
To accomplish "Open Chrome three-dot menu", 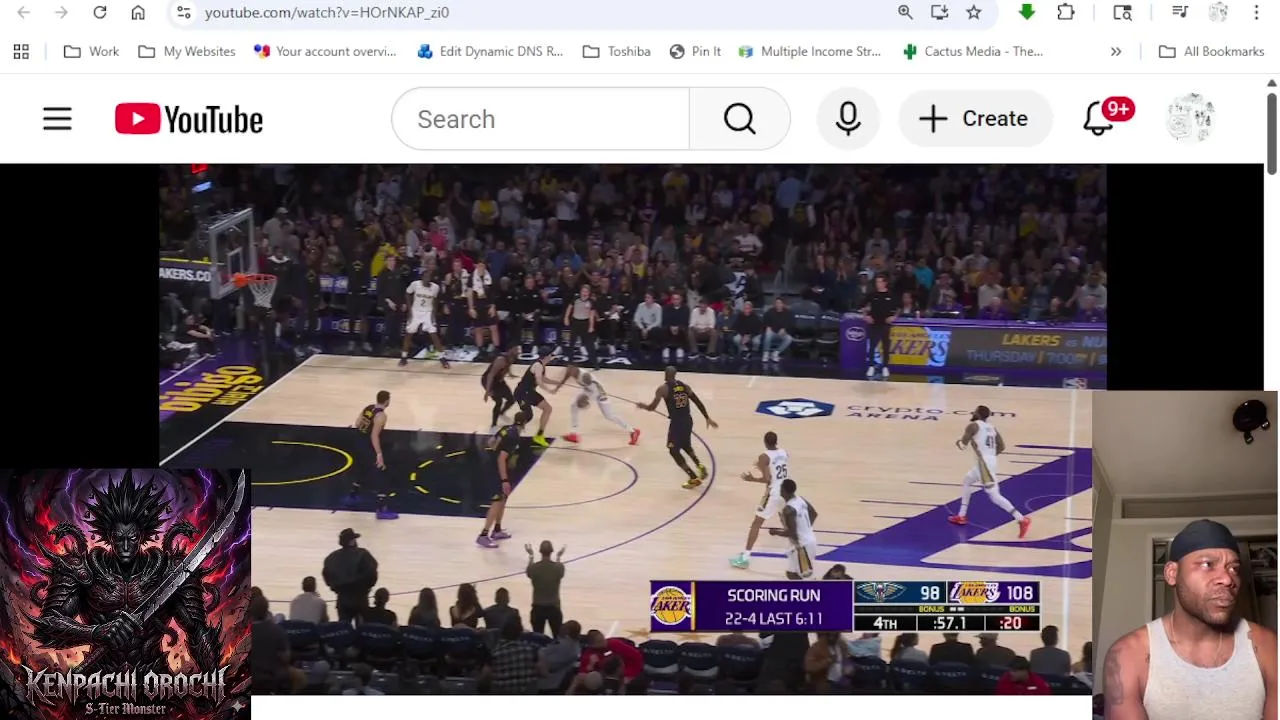I will pos(1256,12).
